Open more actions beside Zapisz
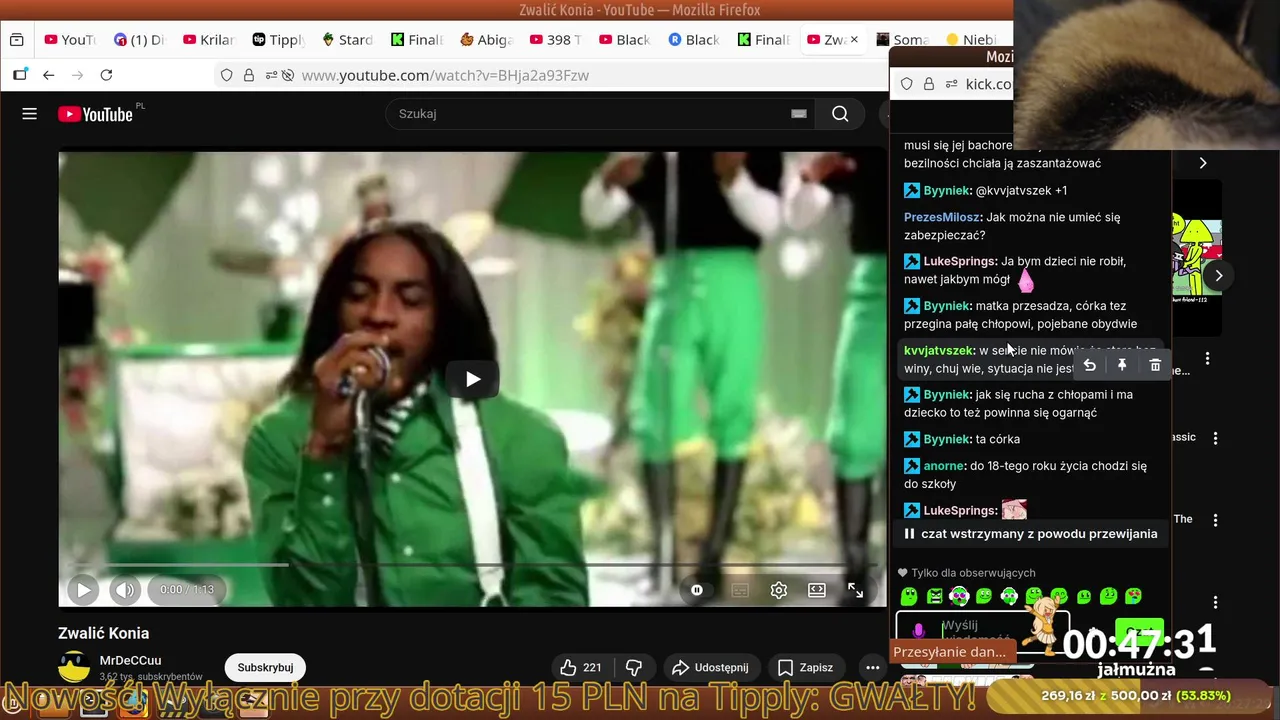The height and width of the screenshot is (720, 1280). 872,667
